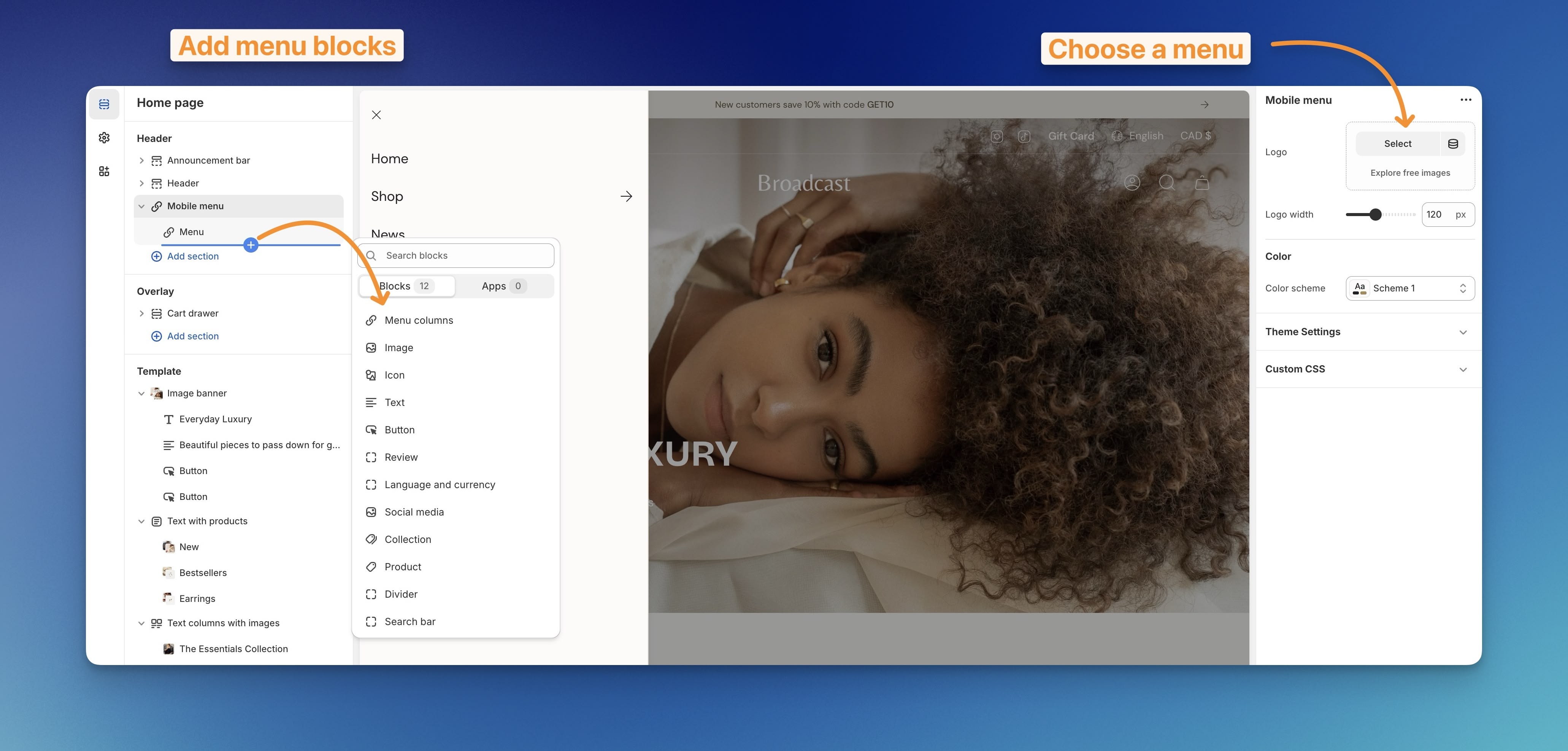
Task: Click Explore free images link
Action: pyautogui.click(x=1410, y=173)
